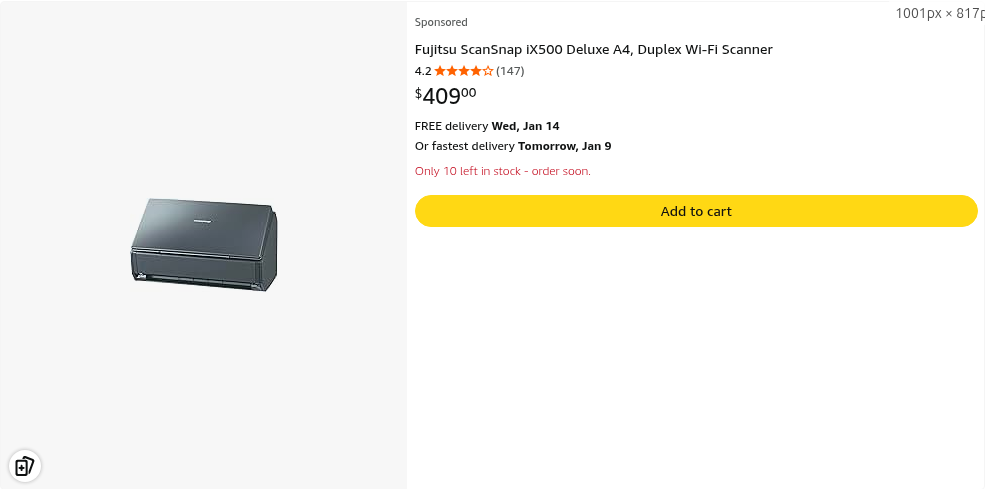Viewport: 985px width, 489px height.
Task: Click the Wed, Jan 14 delivery date
Action: click(x=525, y=126)
